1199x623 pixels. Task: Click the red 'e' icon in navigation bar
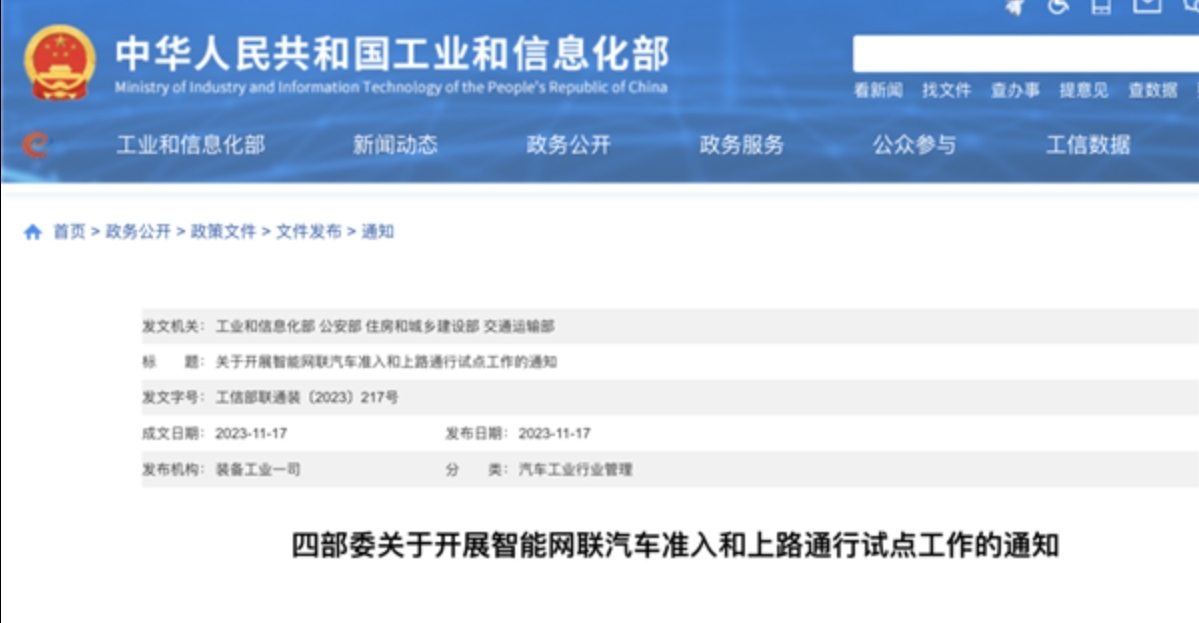(35, 144)
